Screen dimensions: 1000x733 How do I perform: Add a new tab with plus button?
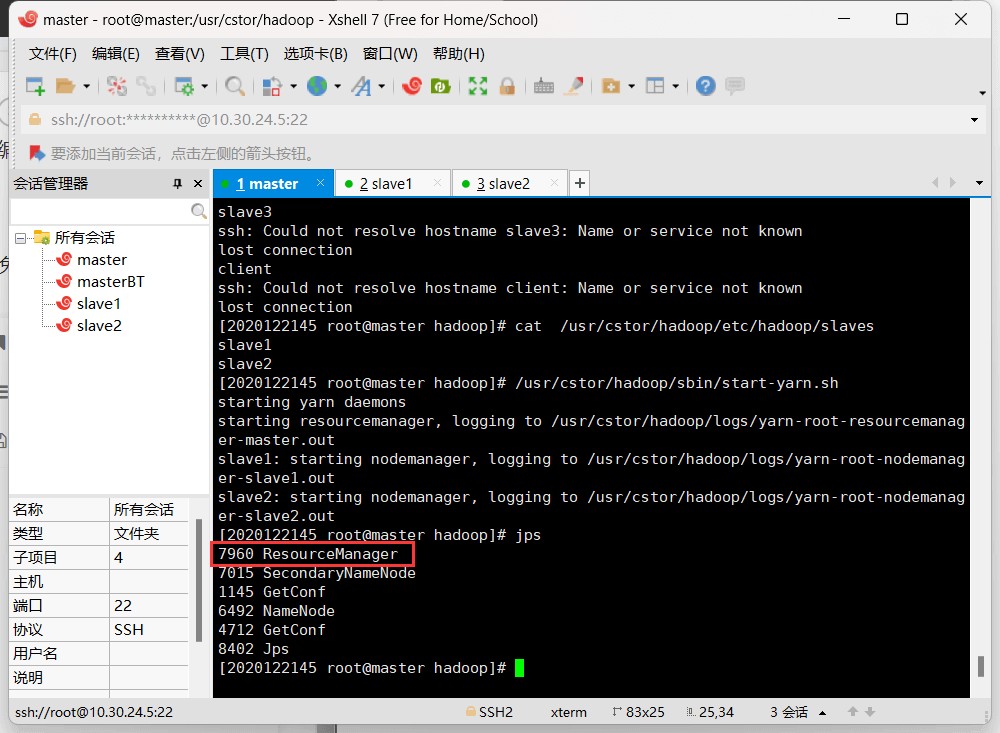580,184
